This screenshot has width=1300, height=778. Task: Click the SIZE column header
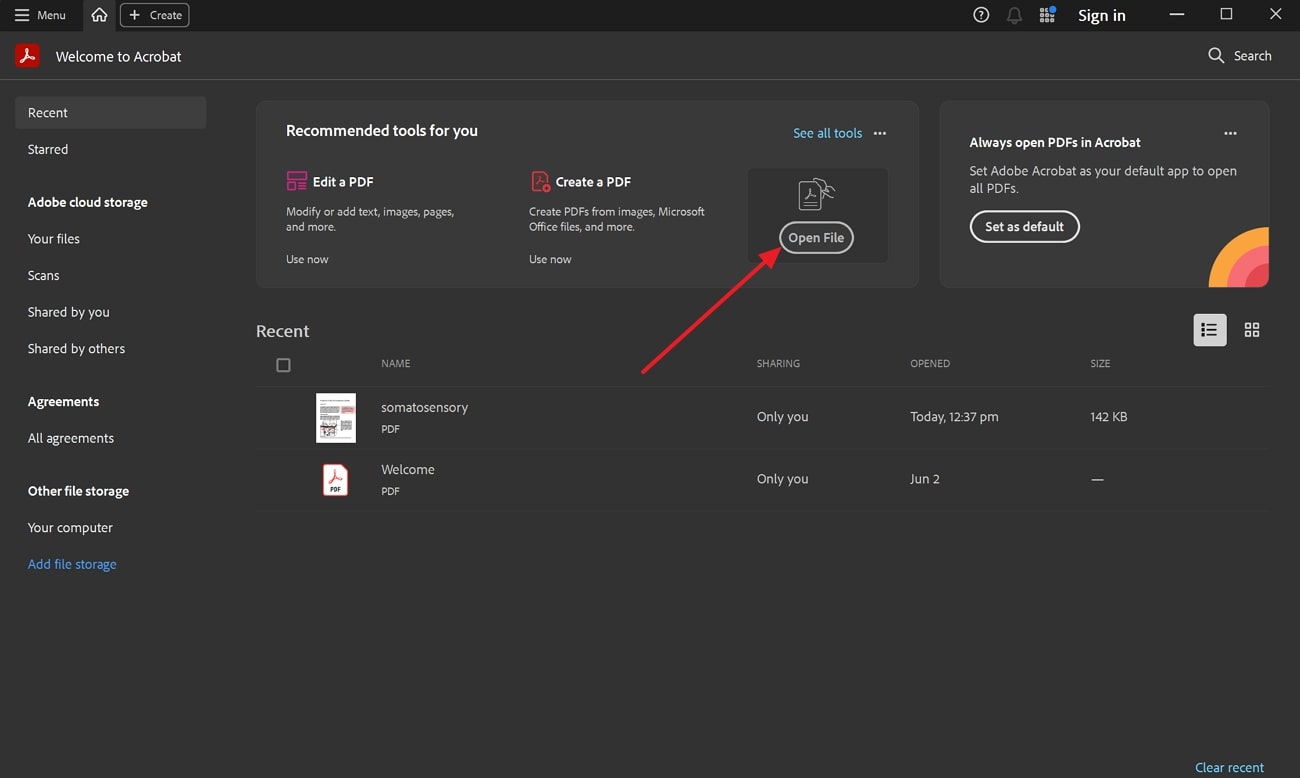[x=1100, y=364]
